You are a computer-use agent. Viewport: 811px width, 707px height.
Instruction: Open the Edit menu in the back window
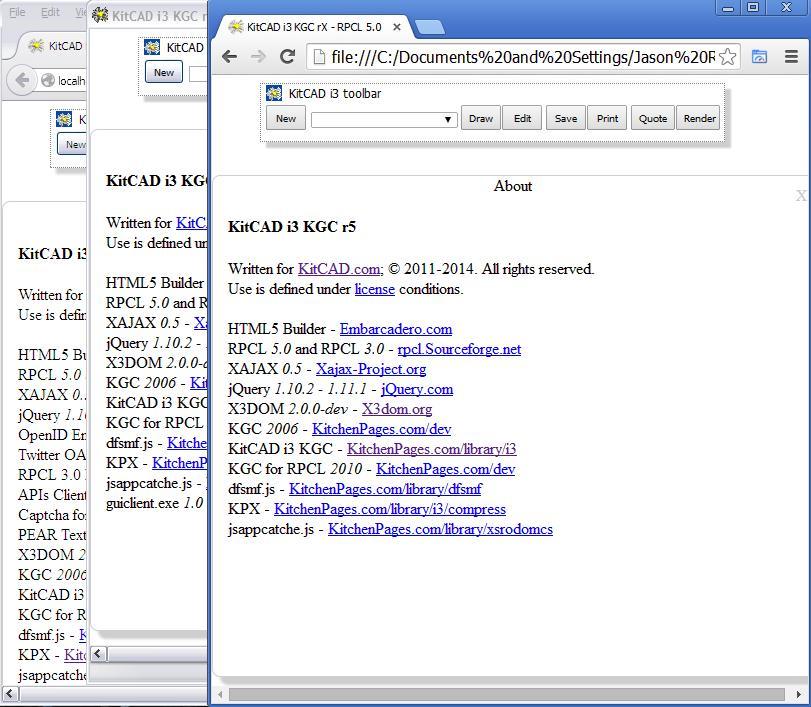50,12
